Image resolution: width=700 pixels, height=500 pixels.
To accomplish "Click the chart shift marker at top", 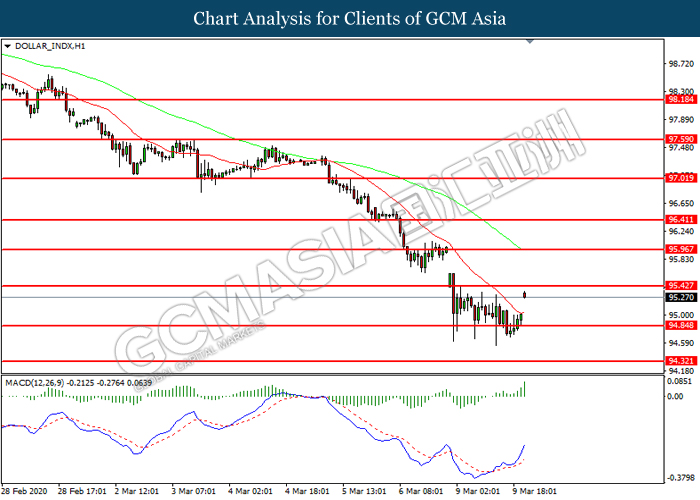I will tap(530, 42).
